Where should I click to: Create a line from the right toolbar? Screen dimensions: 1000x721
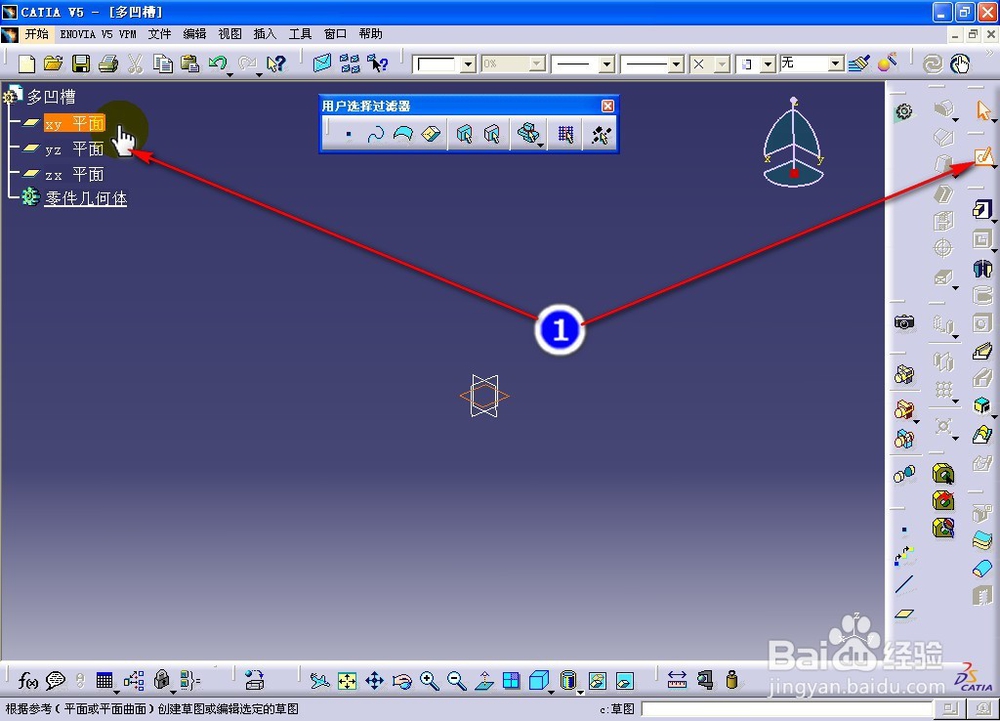pos(904,584)
